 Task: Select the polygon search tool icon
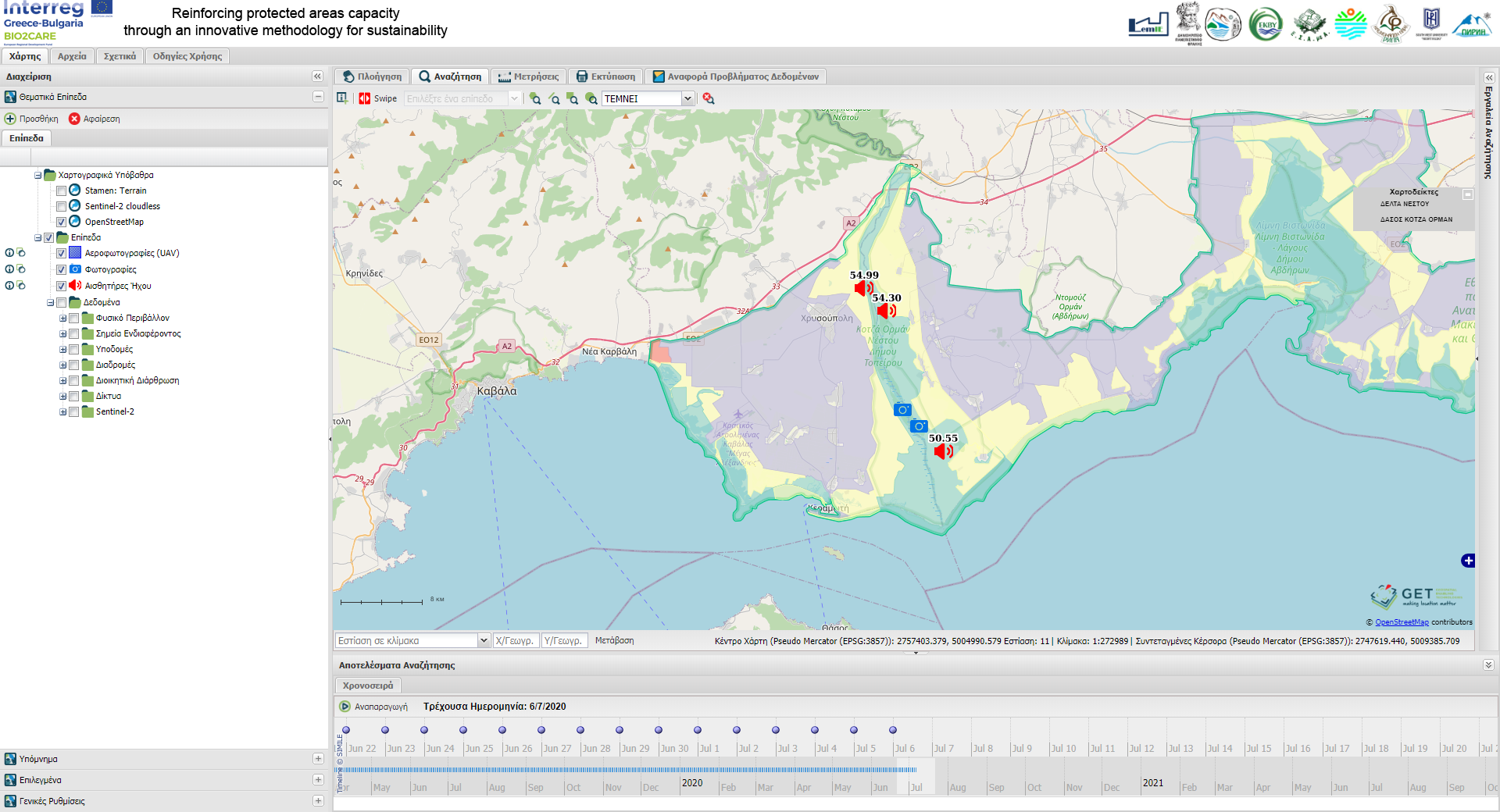click(x=535, y=98)
